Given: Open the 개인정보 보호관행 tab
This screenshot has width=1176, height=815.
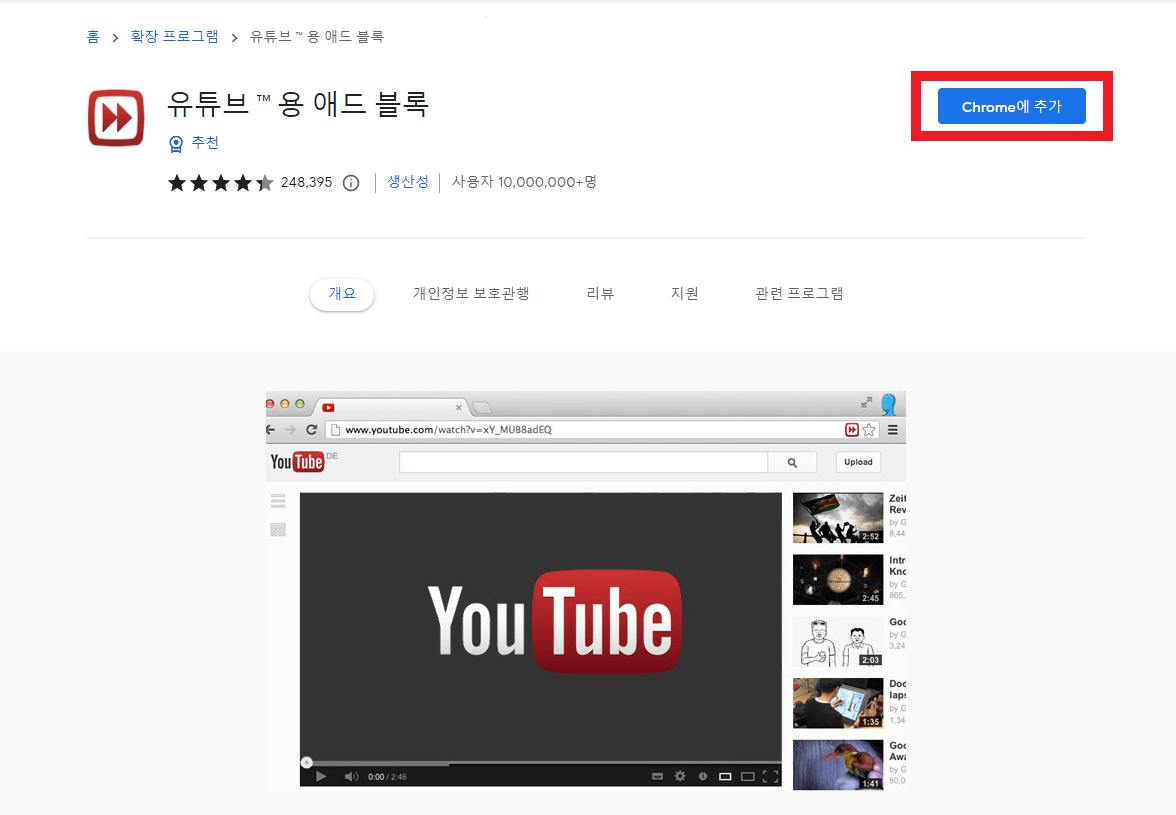Looking at the screenshot, I should pyautogui.click(x=470, y=293).
